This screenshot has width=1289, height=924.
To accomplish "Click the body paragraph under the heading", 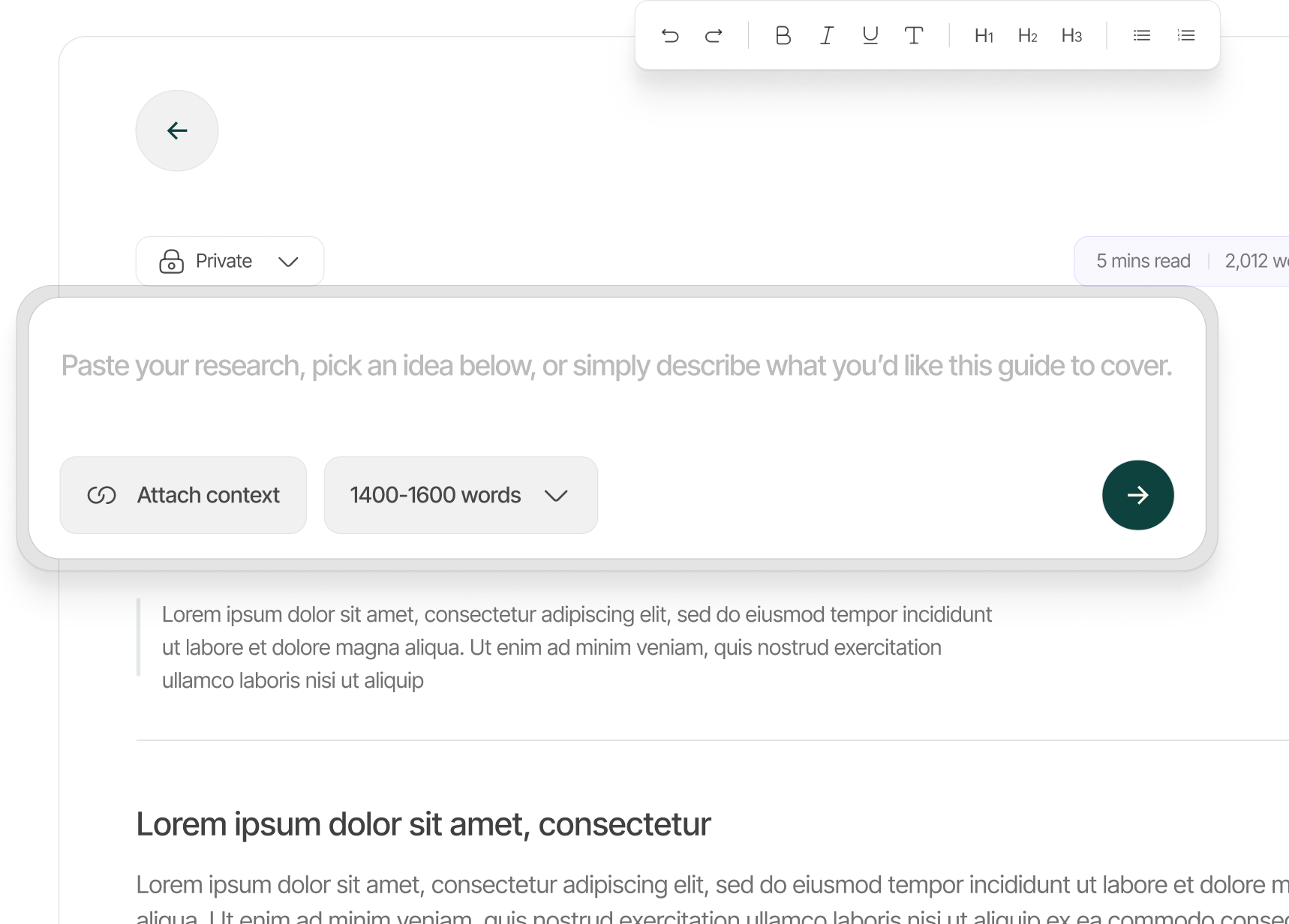I will (x=712, y=900).
